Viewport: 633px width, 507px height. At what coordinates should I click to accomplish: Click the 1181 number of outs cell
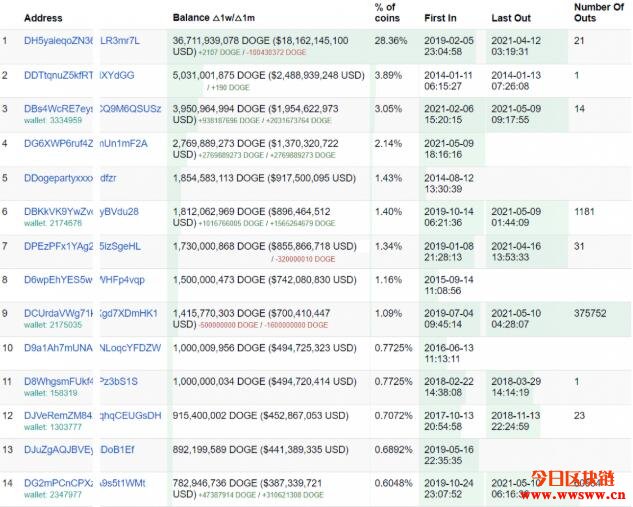pyautogui.click(x=584, y=212)
